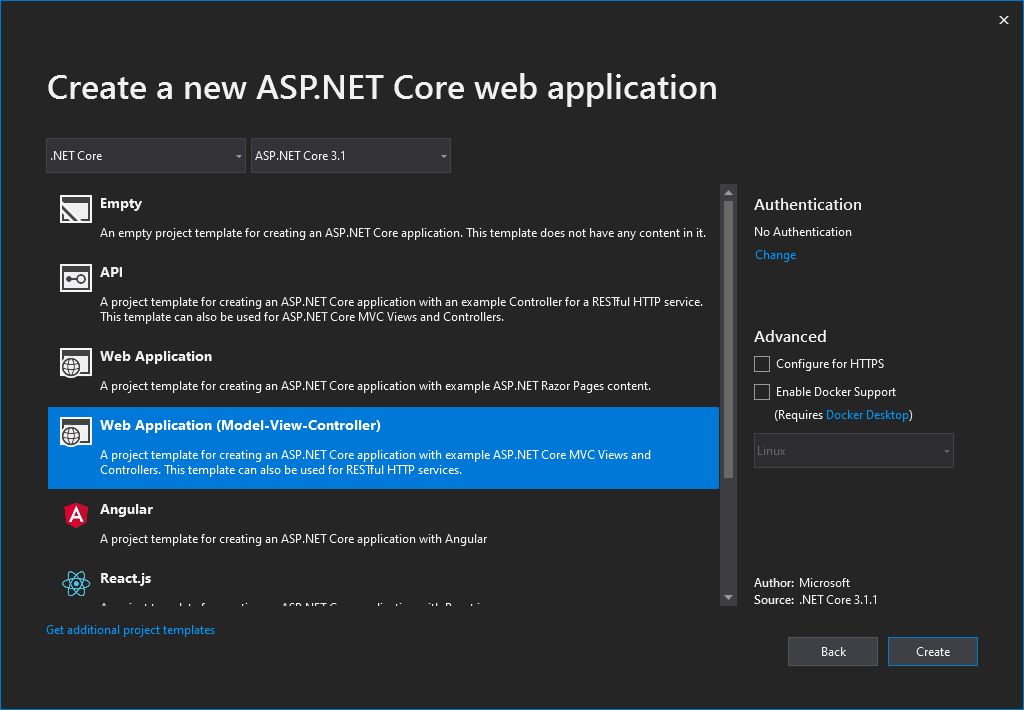Click the Empty project template icon
Screen dimensions: 1024x710
(x=75, y=208)
